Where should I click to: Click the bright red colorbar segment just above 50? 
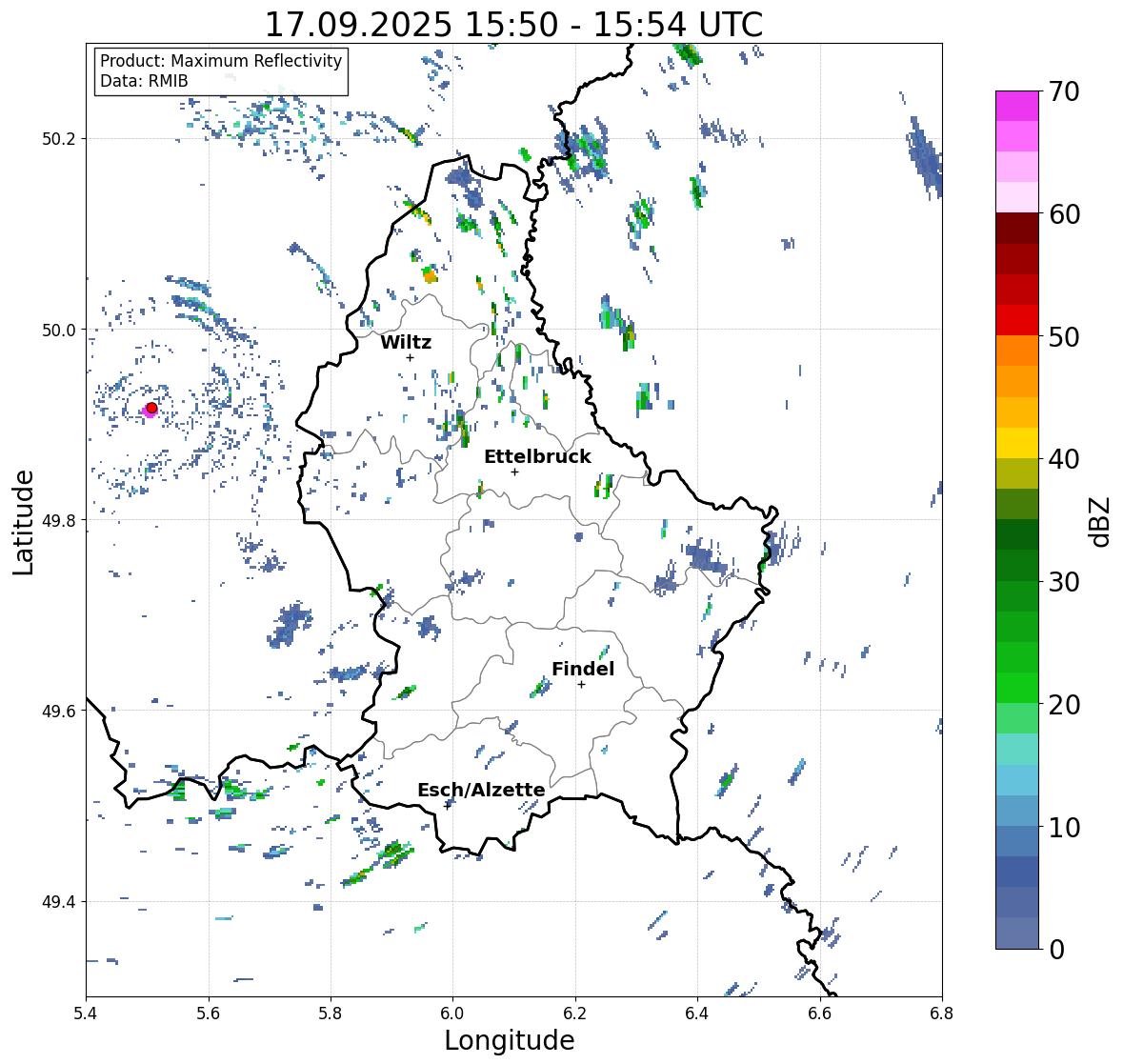[1017, 321]
